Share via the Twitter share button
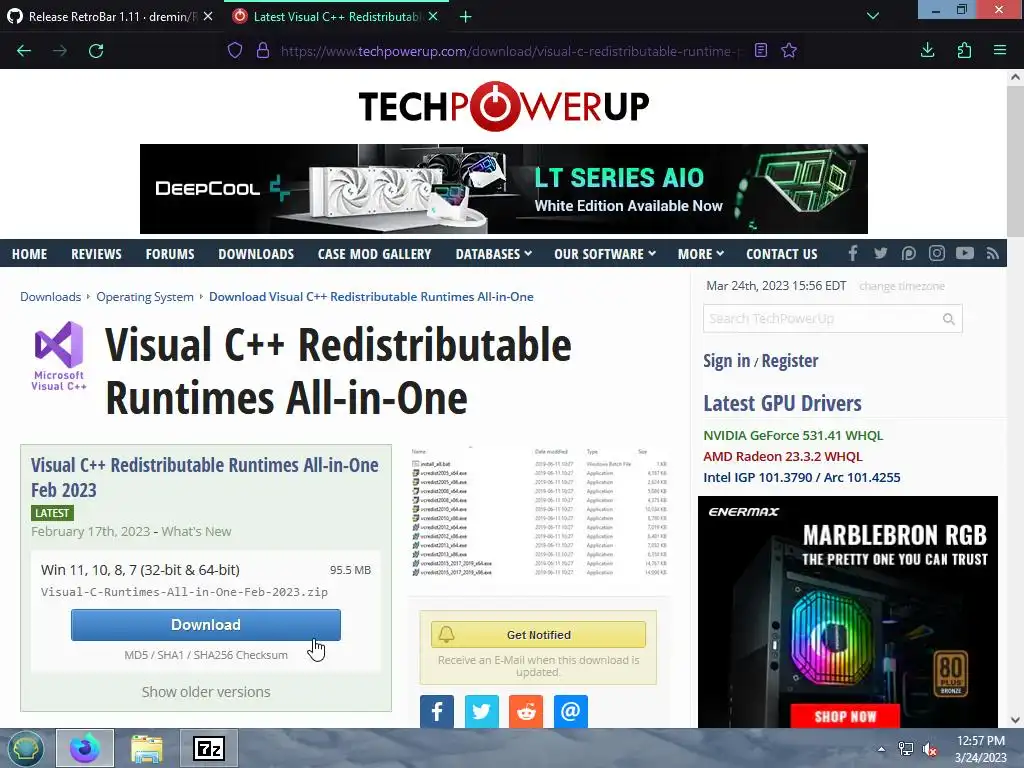This screenshot has width=1024, height=768. [481, 711]
